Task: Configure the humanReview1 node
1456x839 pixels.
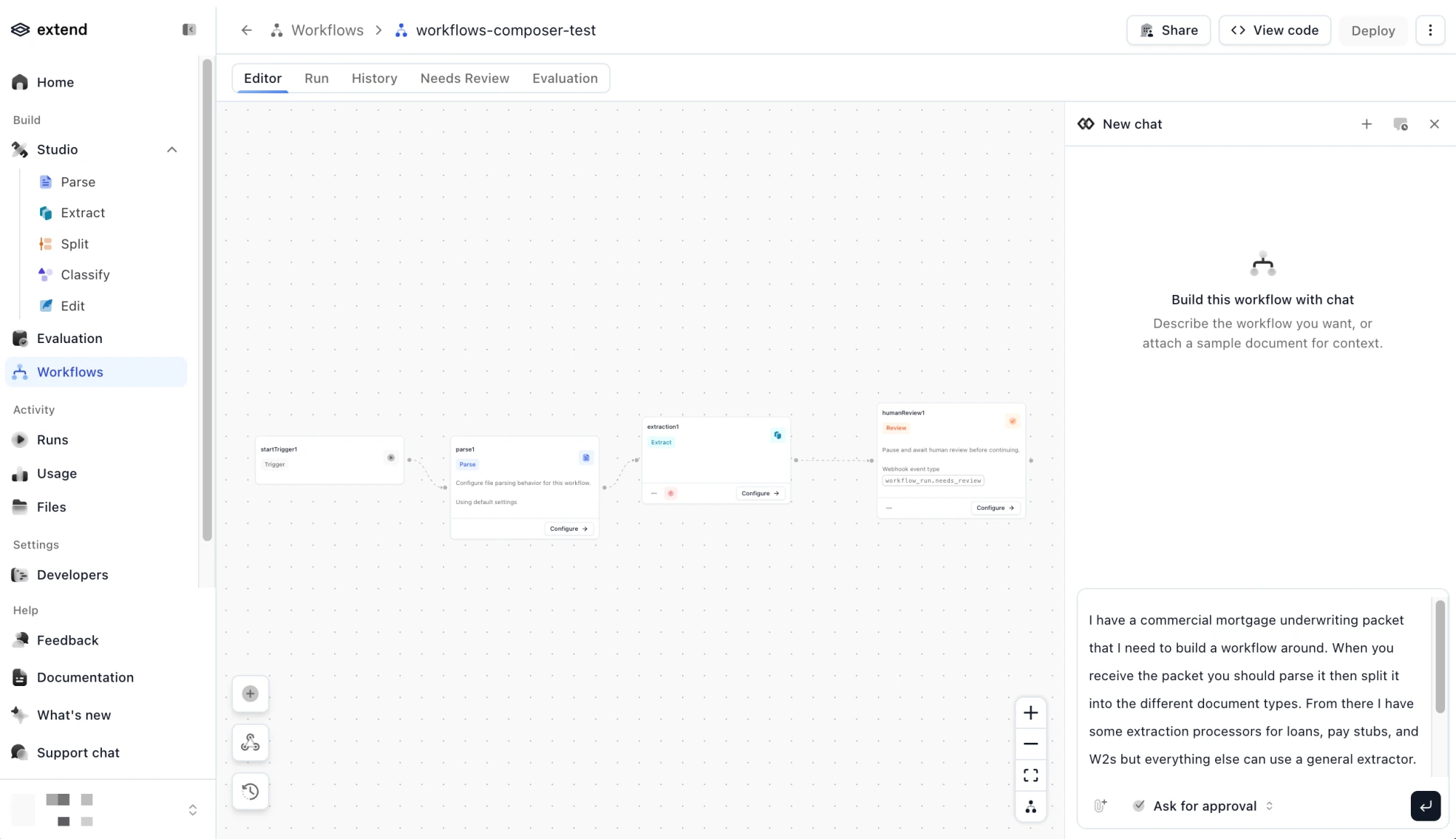Action: (995, 508)
